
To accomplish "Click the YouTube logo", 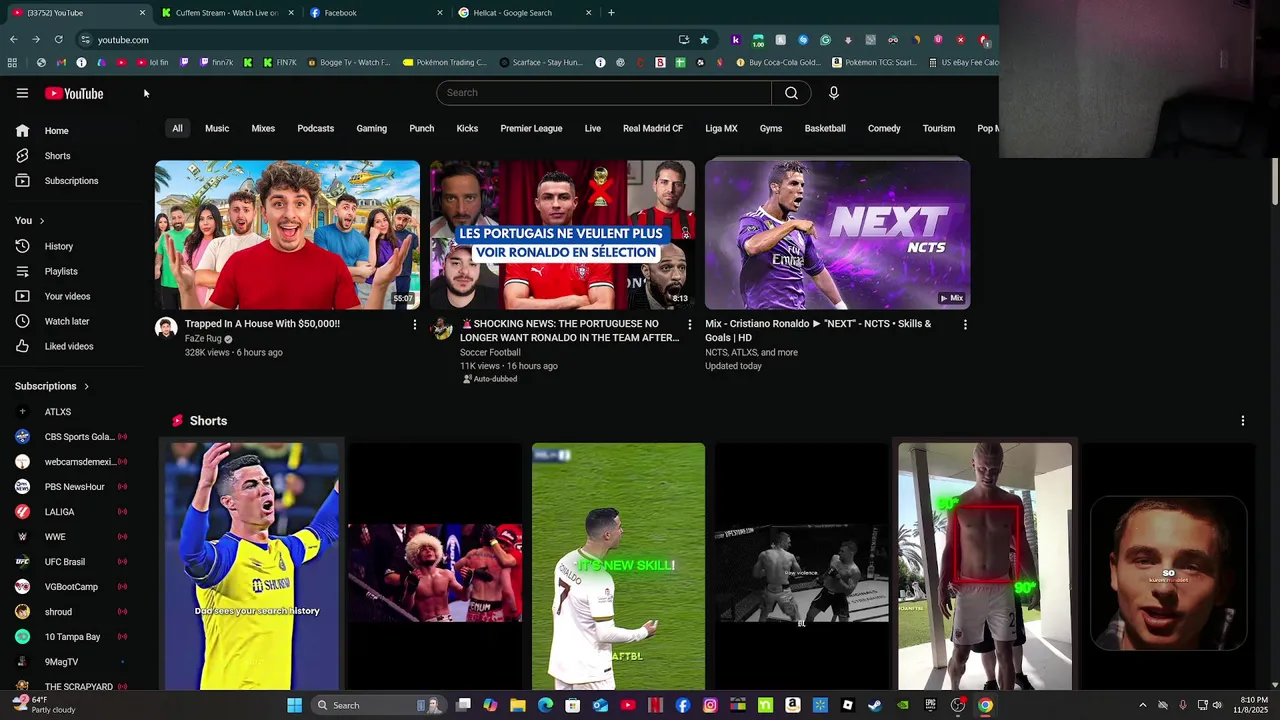I will pos(74,93).
